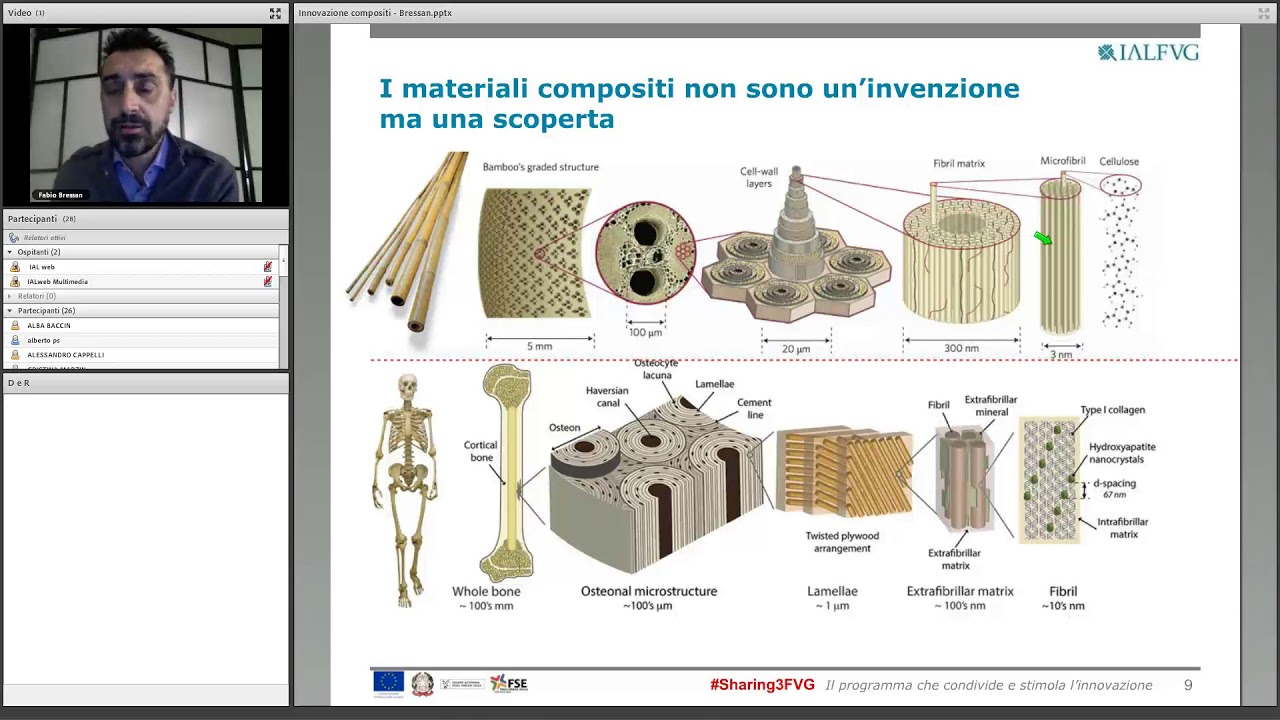Click the D e R pod header
This screenshot has width=1280, height=720.
click(x=146, y=383)
